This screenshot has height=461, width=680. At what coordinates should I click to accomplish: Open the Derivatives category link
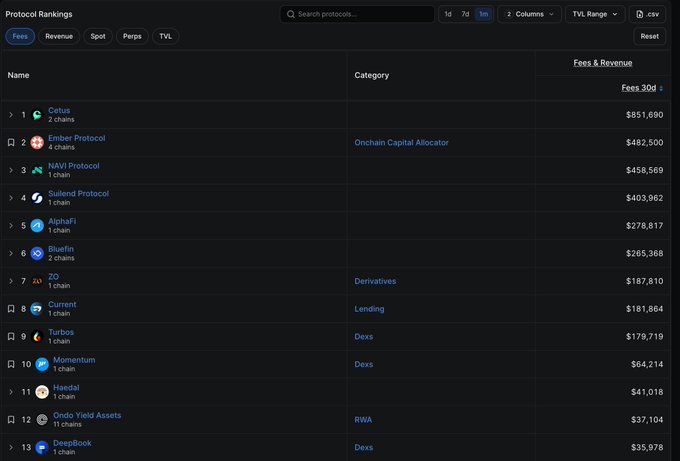click(x=375, y=281)
